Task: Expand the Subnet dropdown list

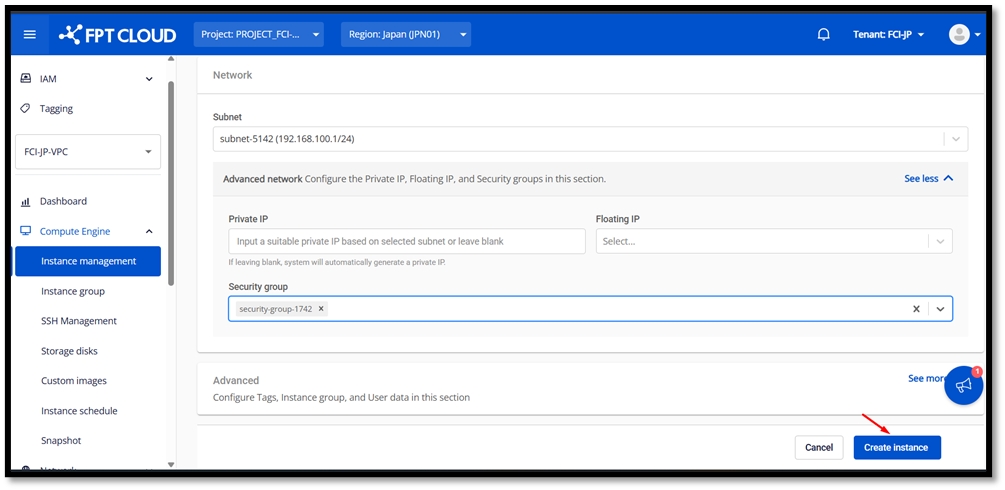Action: pyautogui.click(x=956, y=139)
